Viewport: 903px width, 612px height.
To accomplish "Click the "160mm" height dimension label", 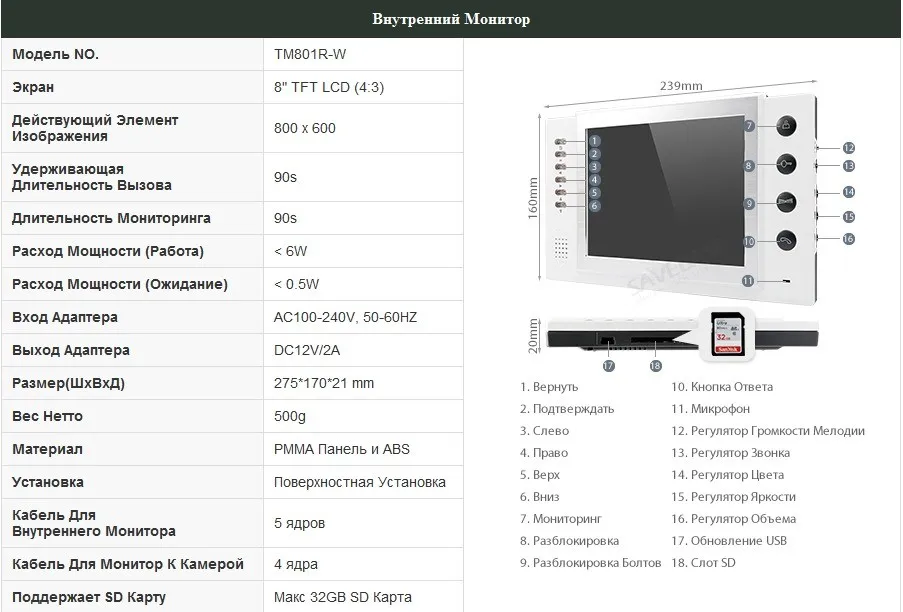I will [533, 197].
